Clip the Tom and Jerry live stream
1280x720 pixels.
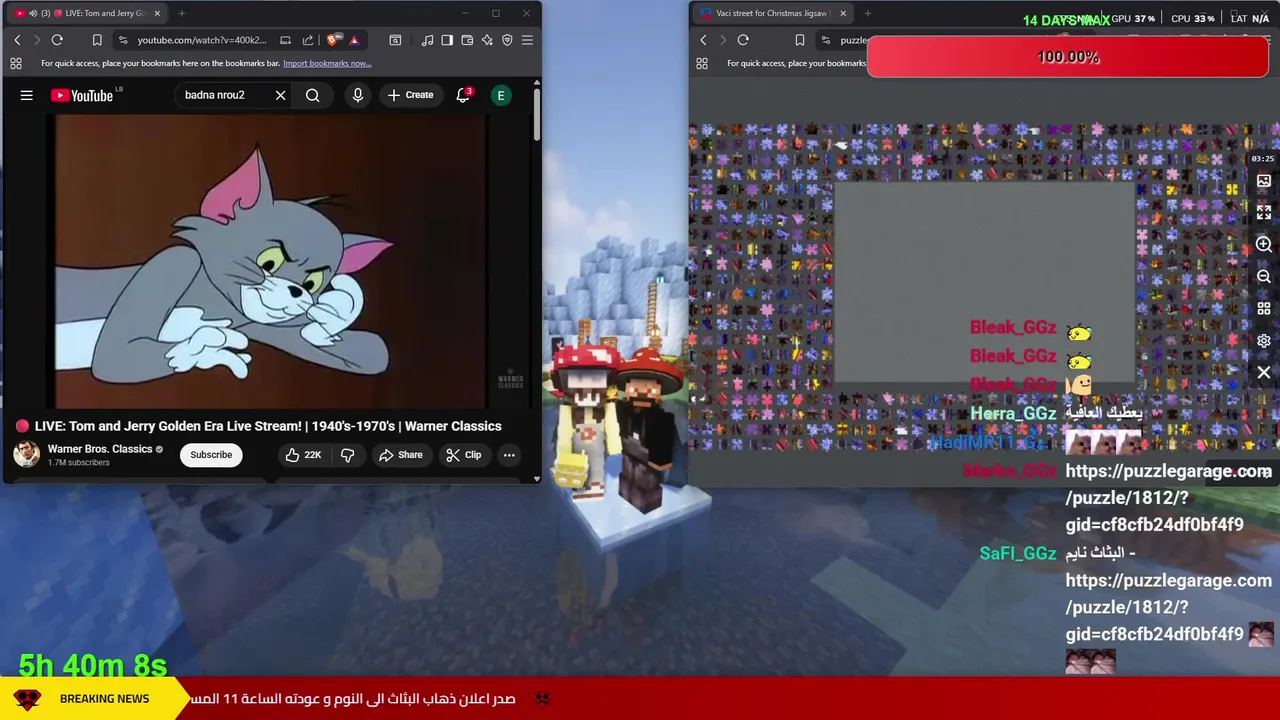click(x=463, y=455)
